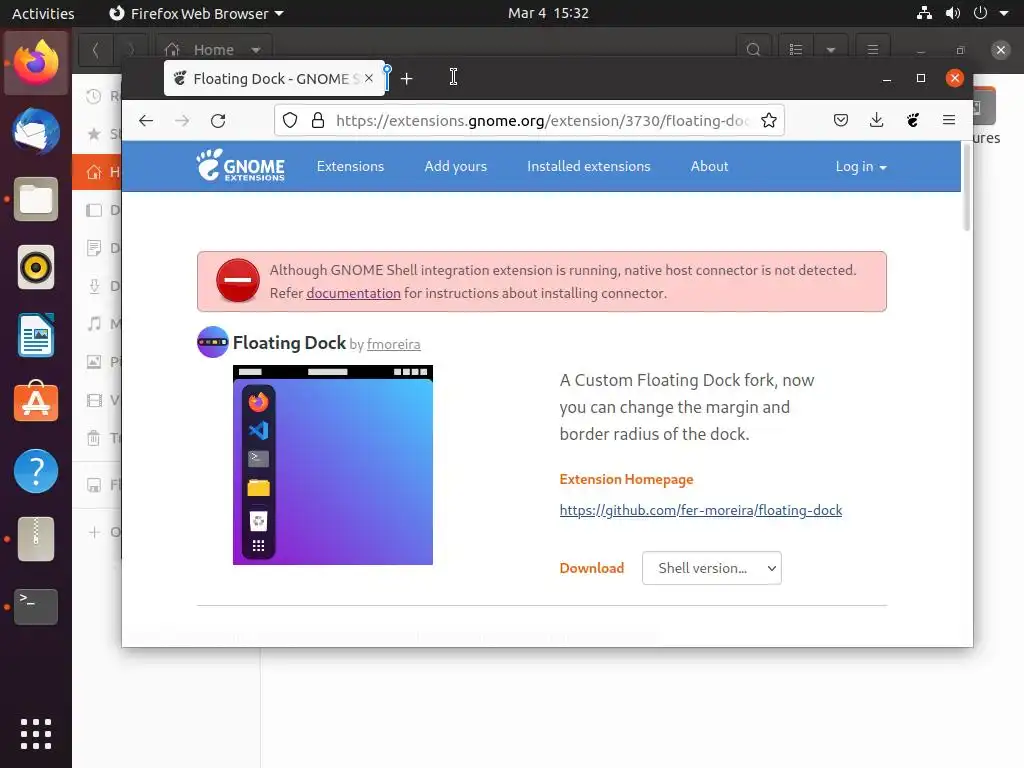Image resolution: width=1024 pixels, height=768 pixels.
Task: Open the Firefox hamburger application menu
Action: (949, 120)
